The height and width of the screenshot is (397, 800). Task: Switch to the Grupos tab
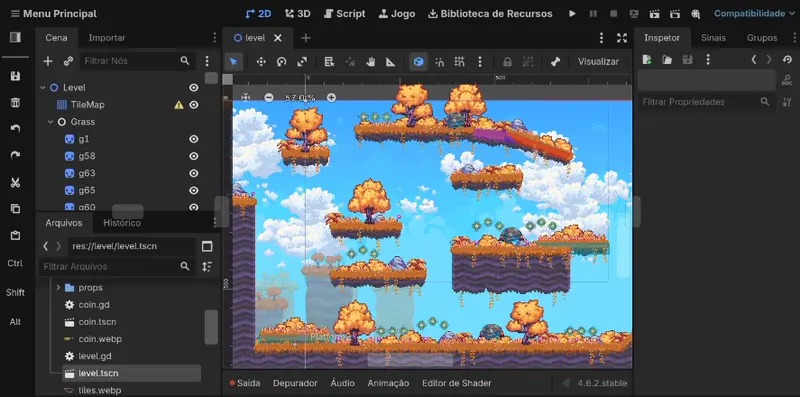point(762,38)
